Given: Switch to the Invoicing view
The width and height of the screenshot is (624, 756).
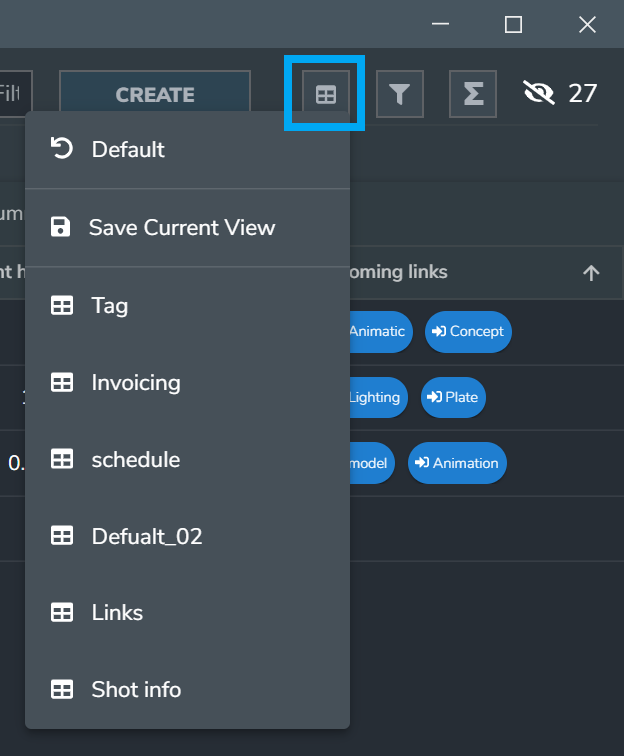Looking at the screenshot, I should 135,383.
